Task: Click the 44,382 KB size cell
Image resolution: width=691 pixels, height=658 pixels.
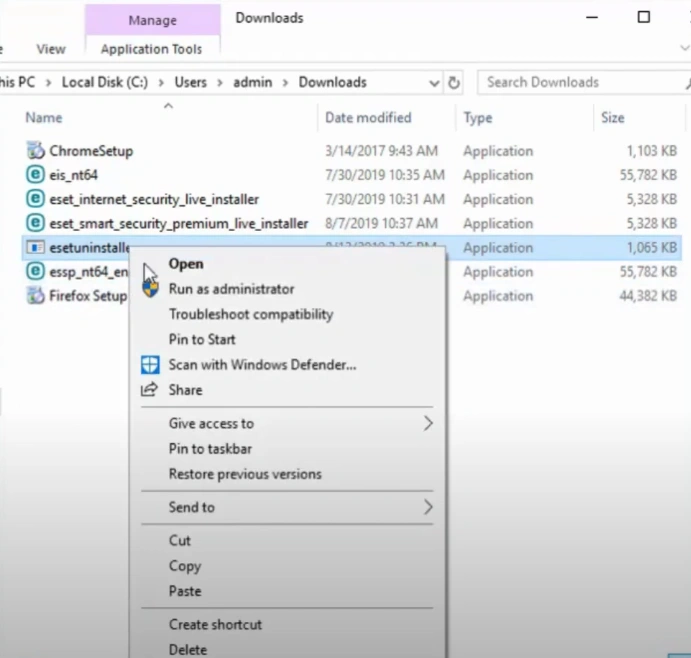Action: coord(648,295)
